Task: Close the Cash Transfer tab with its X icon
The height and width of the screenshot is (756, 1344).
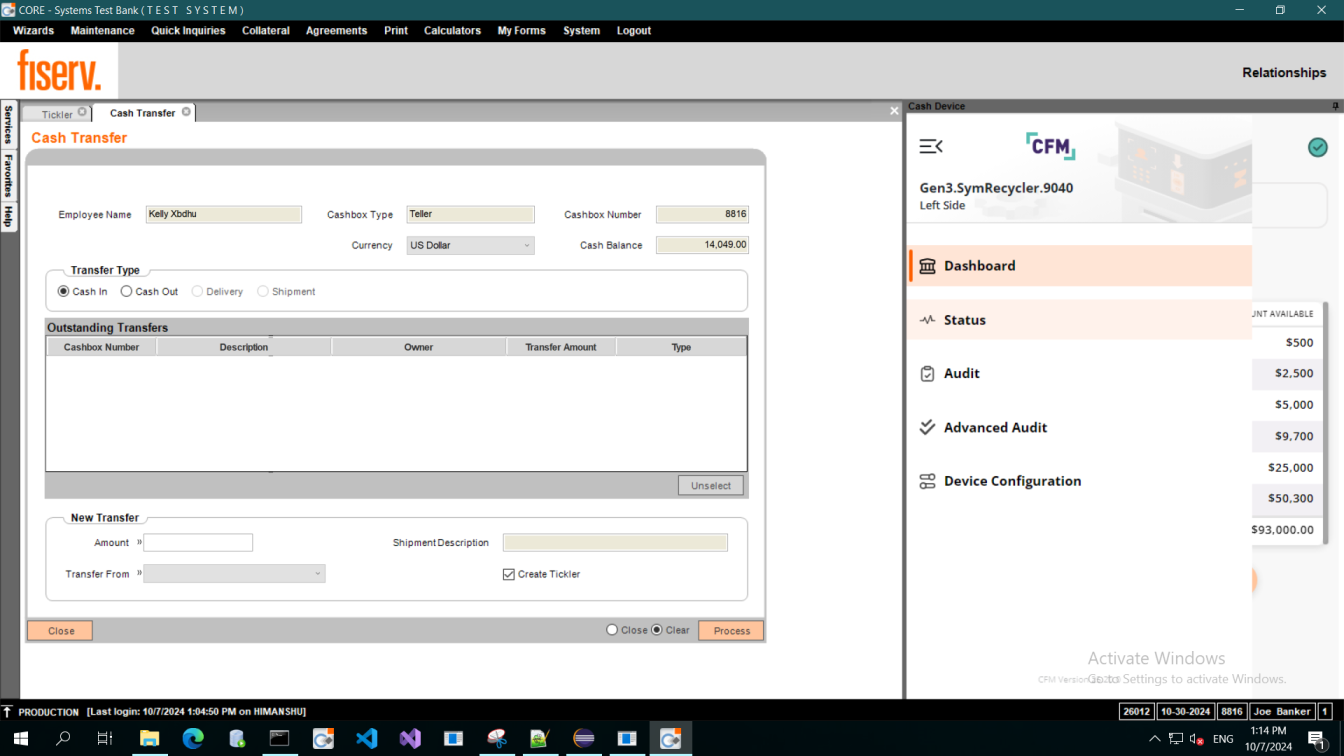Action: click(186, 112)
